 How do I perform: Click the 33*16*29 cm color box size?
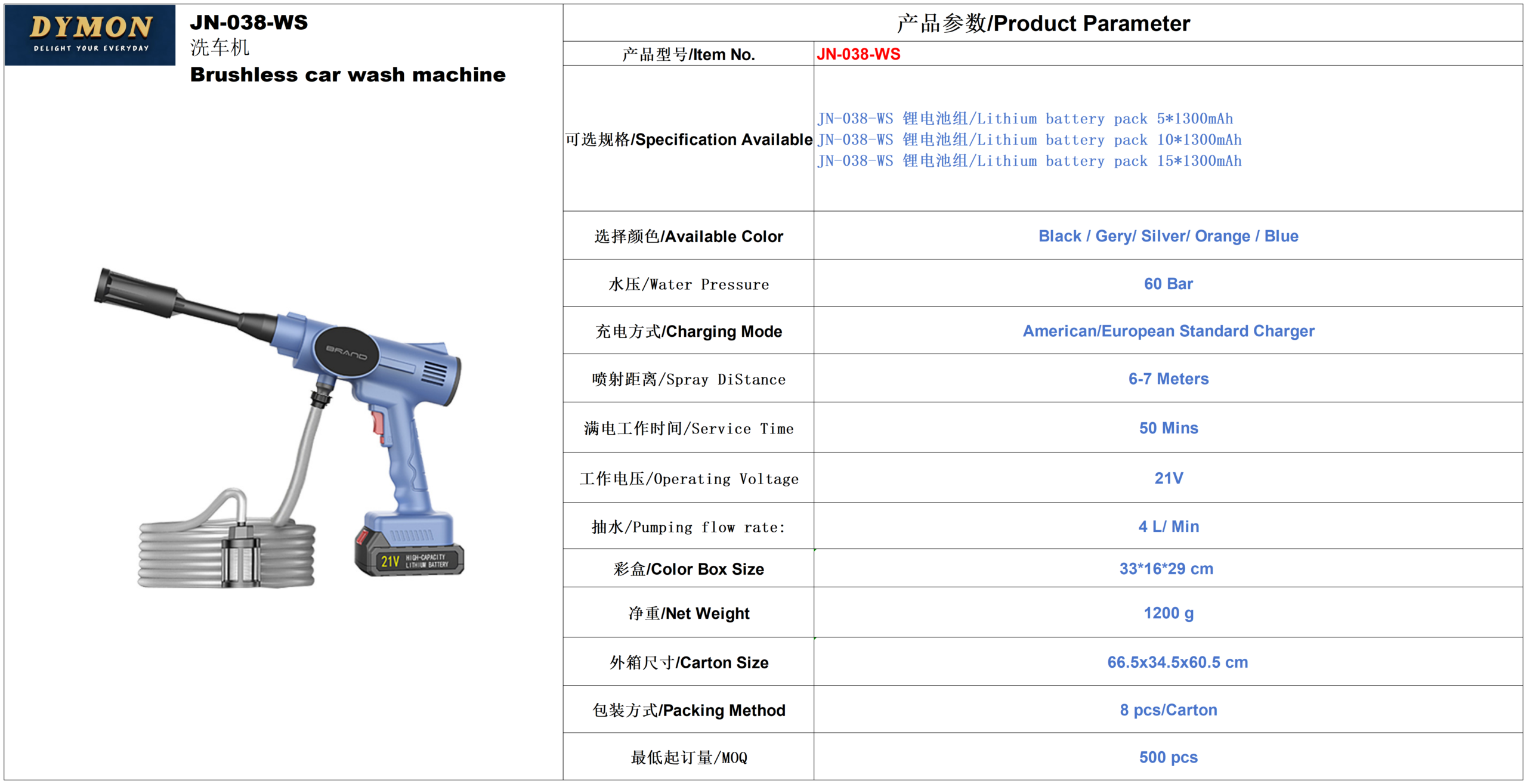pyautogui.click(x=1166, y=568)
